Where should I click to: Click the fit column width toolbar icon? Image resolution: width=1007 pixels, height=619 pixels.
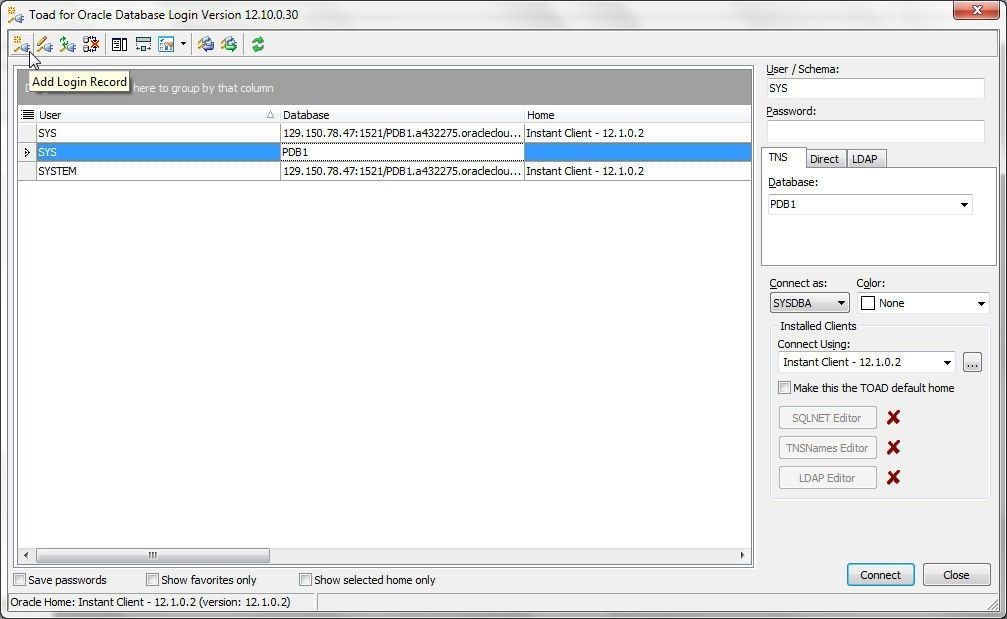click(143, 44)
